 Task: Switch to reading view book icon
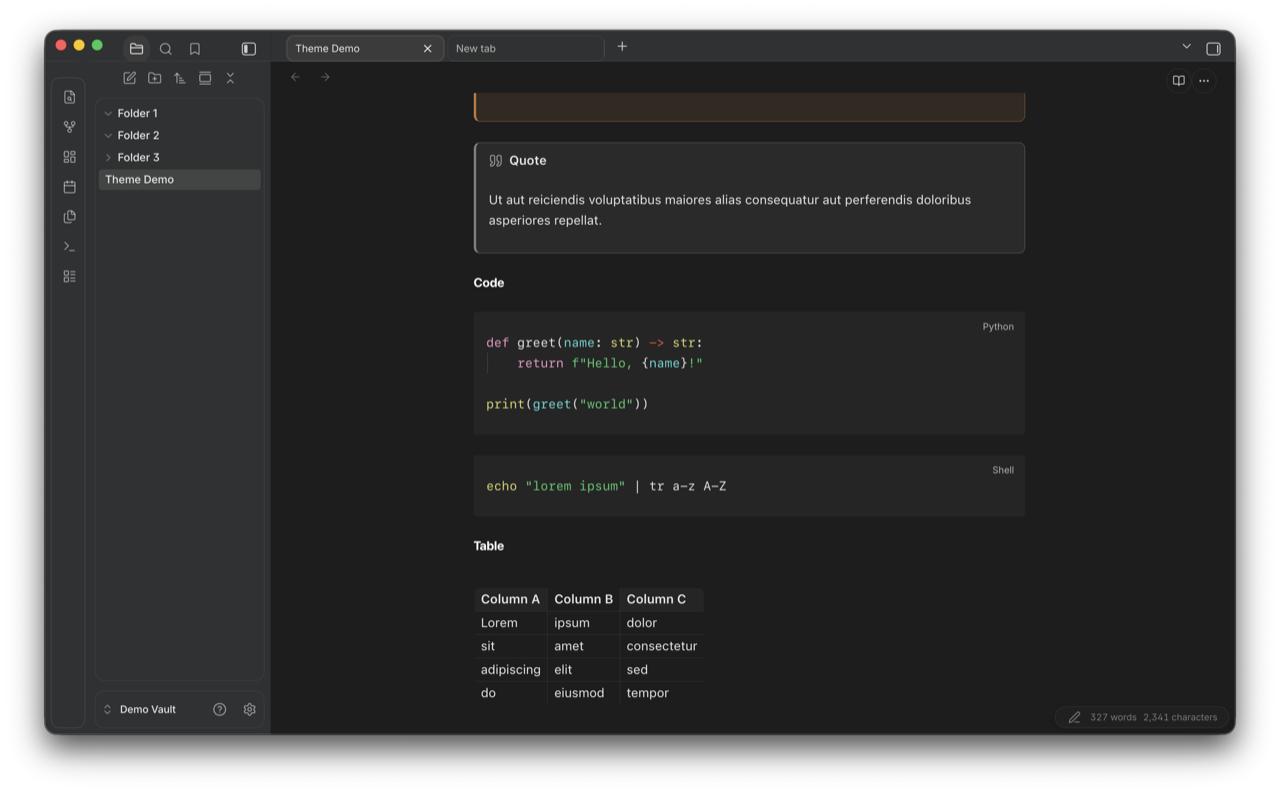[x=1179, y=81]
